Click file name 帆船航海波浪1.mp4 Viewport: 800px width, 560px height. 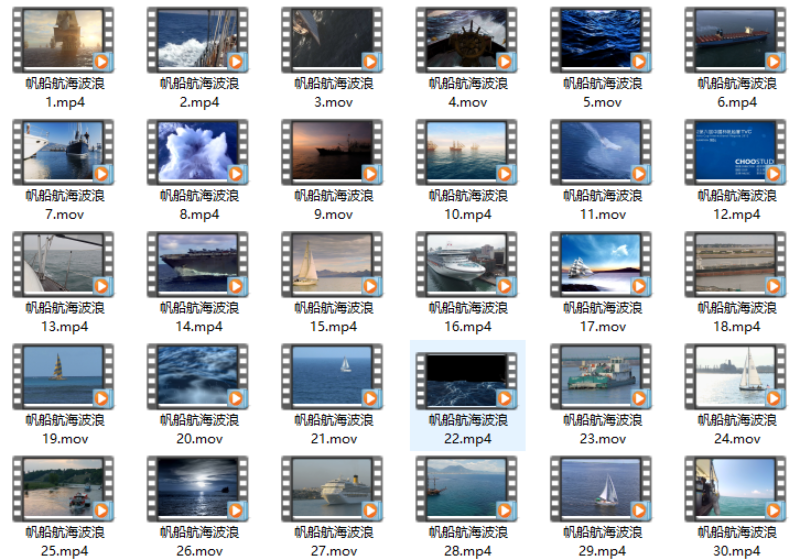pos(65,93)
